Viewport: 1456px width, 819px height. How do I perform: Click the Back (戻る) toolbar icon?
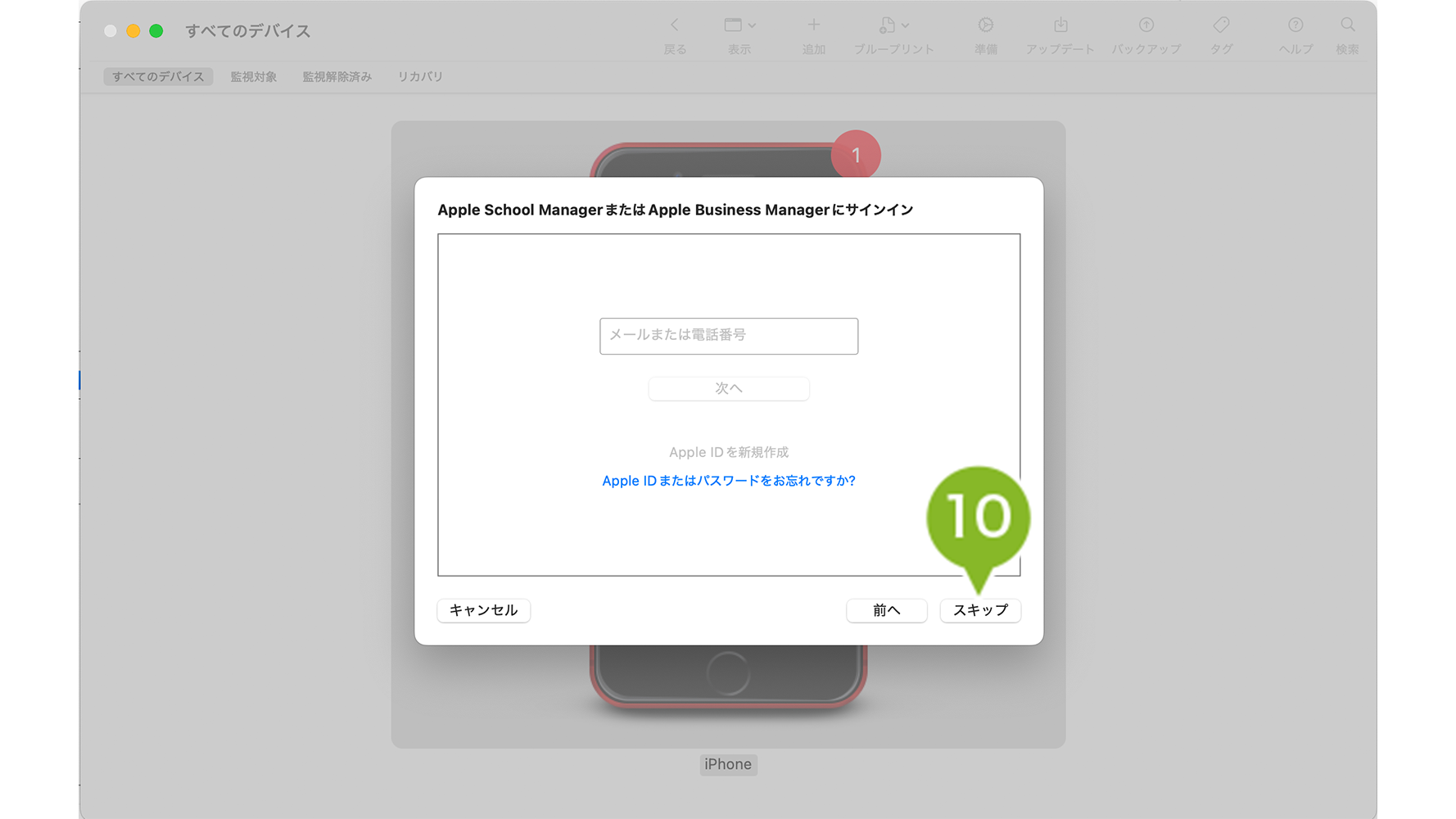coord(675,25)
